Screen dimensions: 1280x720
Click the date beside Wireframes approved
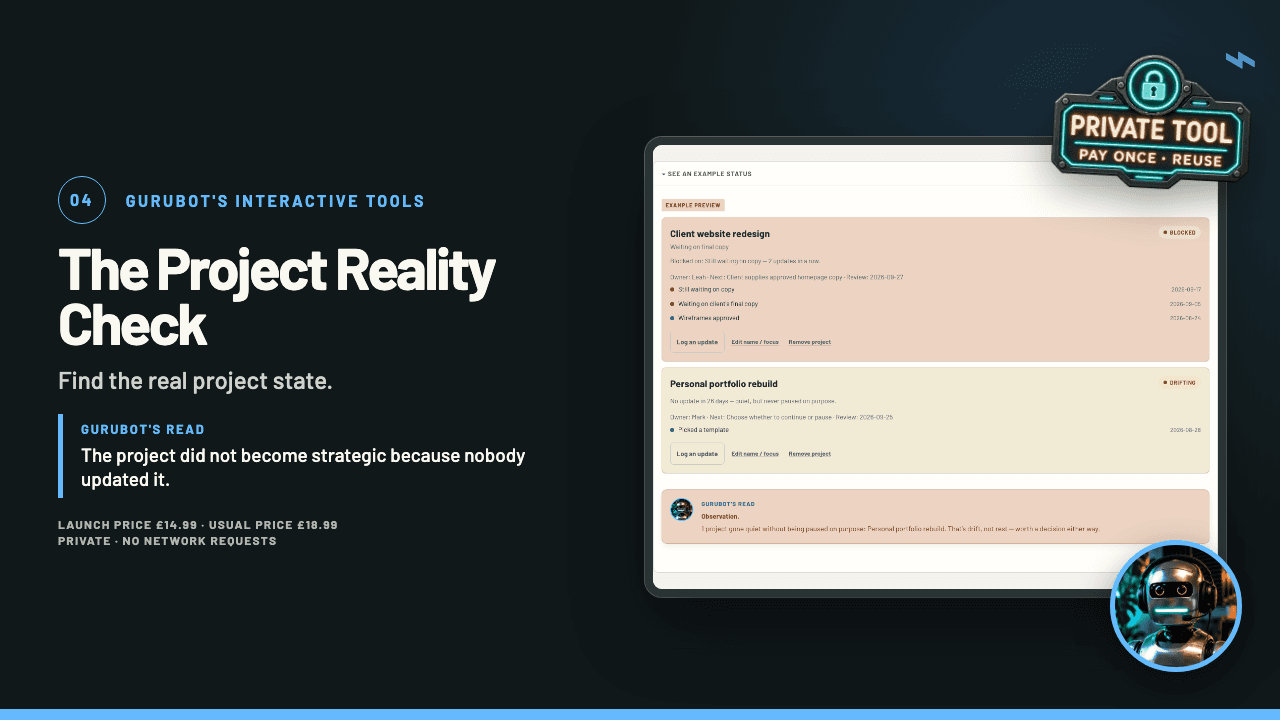pos(1185,318)
